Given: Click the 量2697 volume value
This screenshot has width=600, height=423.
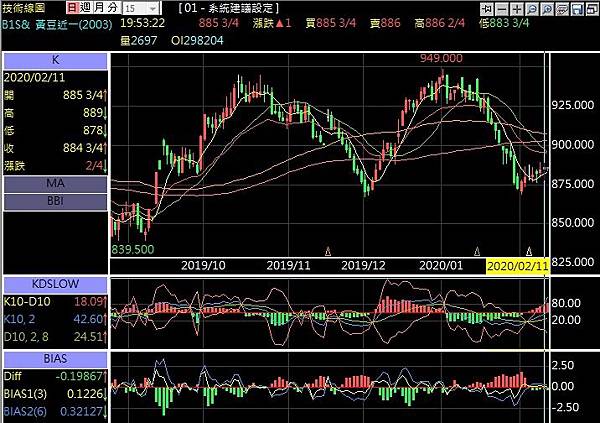Looking at the screenshot, I should [139, 41].
